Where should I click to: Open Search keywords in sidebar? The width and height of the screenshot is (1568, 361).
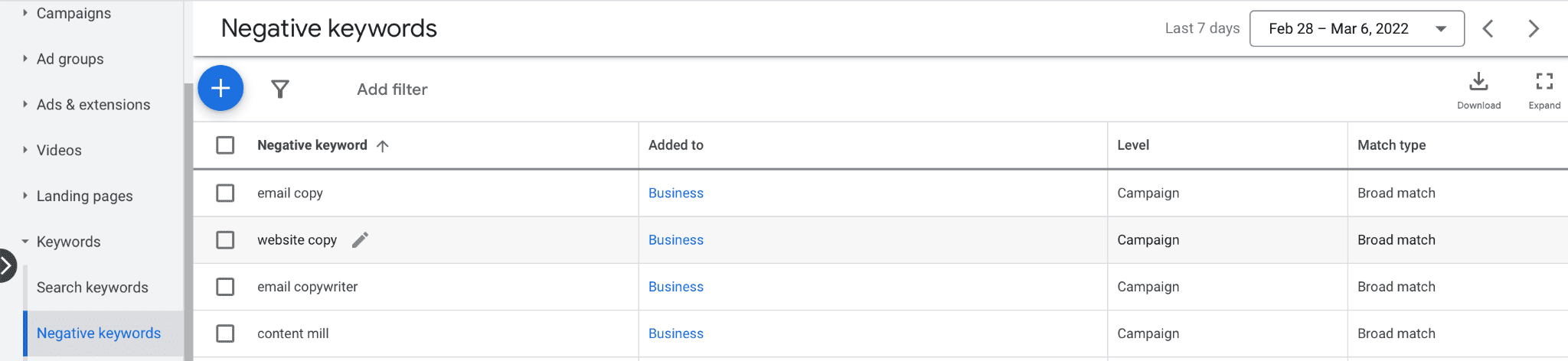point(93,288)
